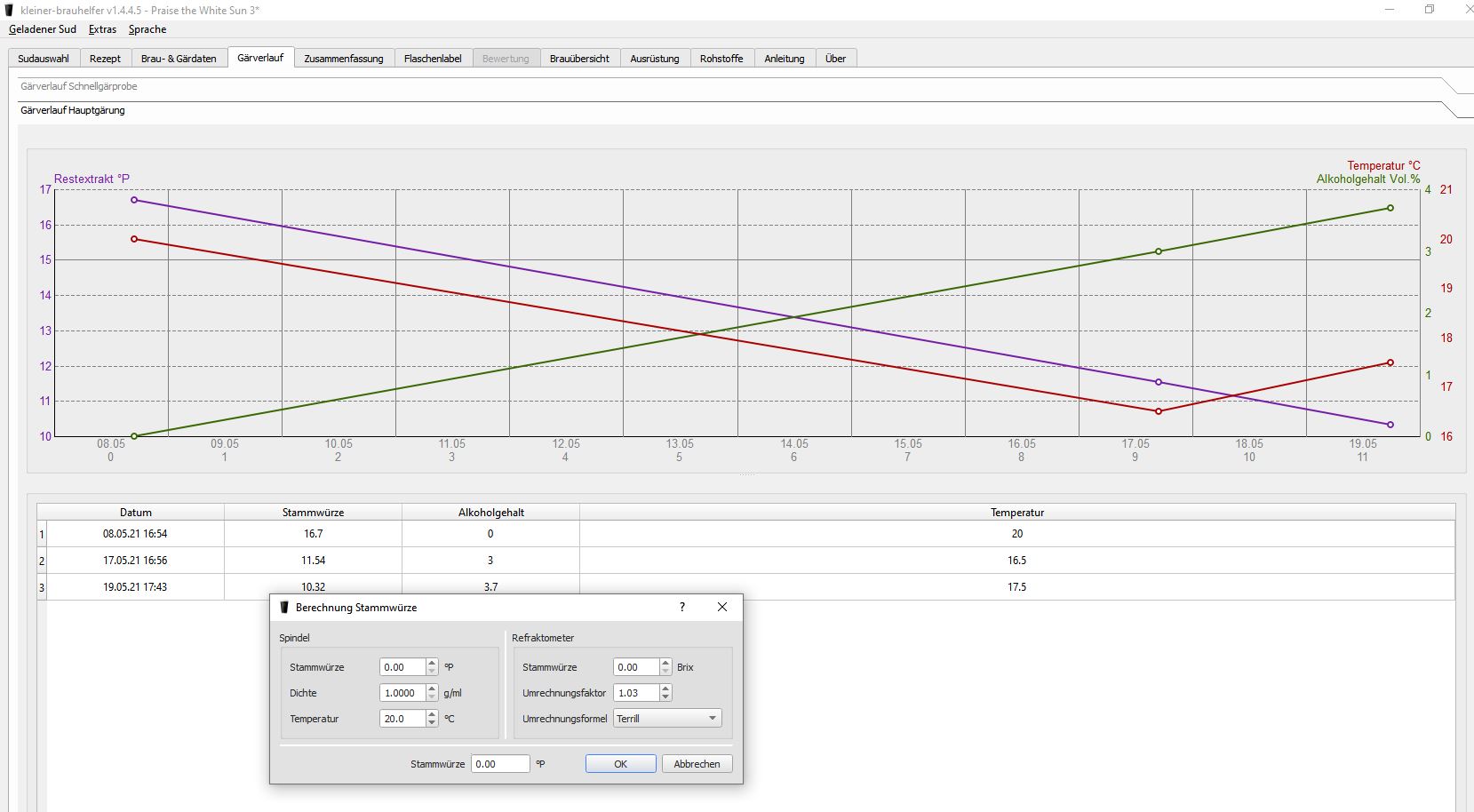Switch to the Zusammenfassung tab

[x=343, y=59]
